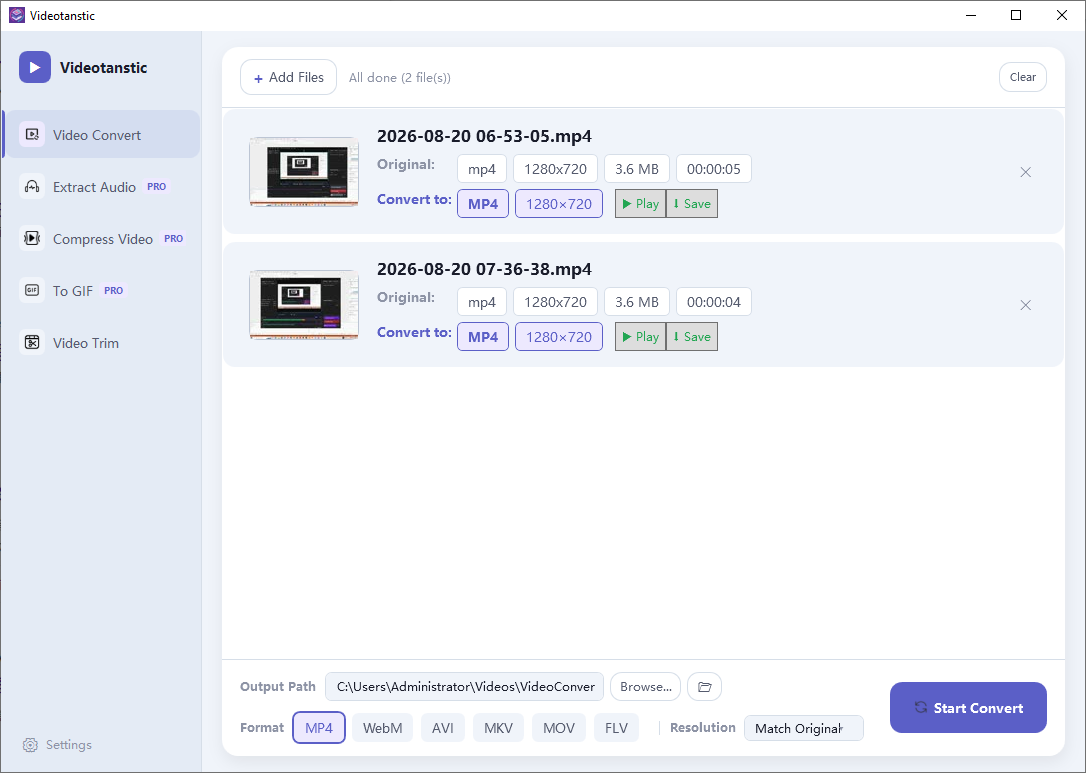Screen dimensions: 1086x773
Task: Click original 1280x720 tag of 06-53-05 file
Action: [x=555, y=168]
